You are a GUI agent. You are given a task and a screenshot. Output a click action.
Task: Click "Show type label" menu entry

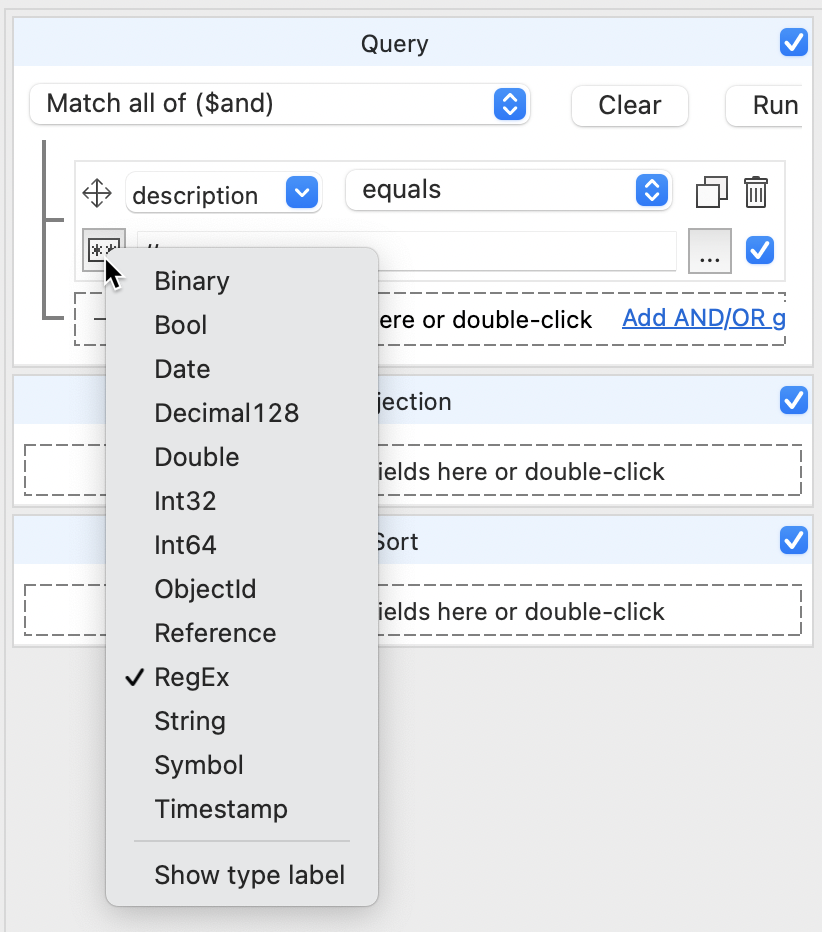(x=249, y=875)
